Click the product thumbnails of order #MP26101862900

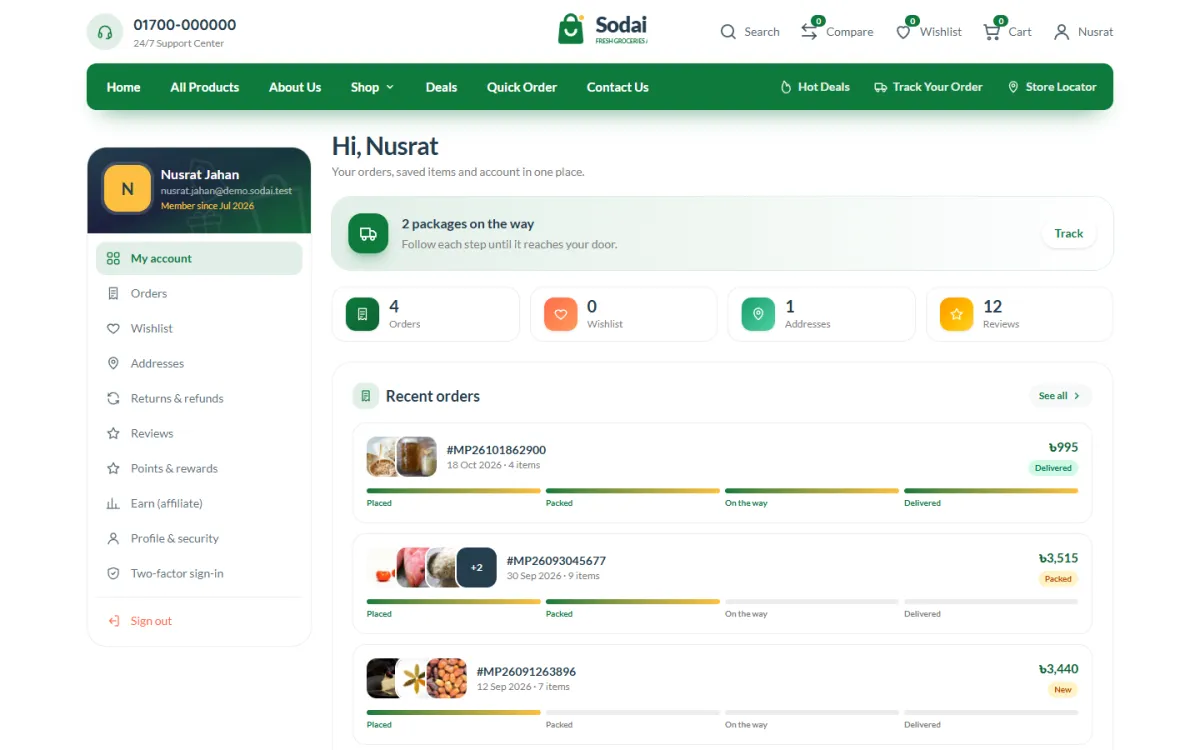pyautogui.click(x=402, y=456)
